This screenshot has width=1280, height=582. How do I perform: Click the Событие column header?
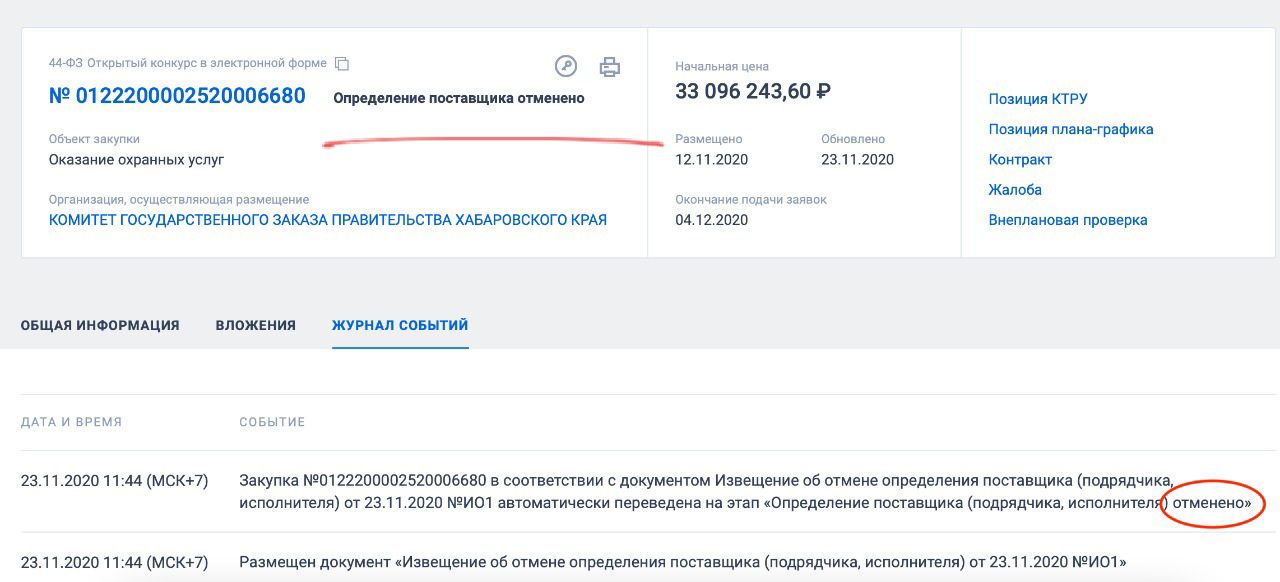(x=272, y=422)
